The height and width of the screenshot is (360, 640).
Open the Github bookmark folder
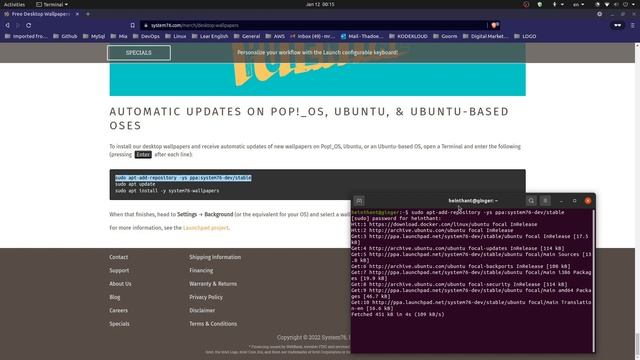point(65,36)
